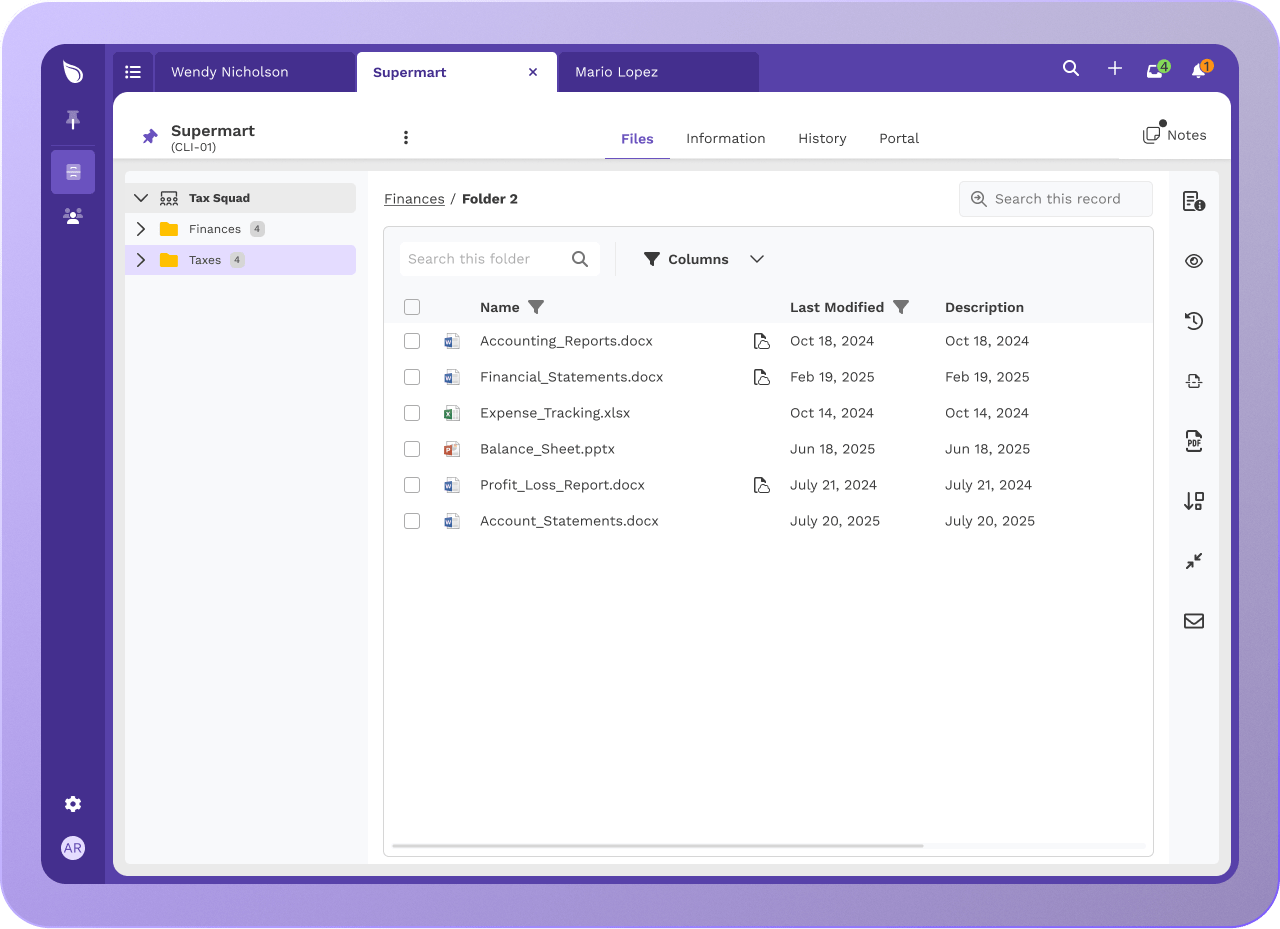This screenshot has width=1280, height=929.
Task: Click the version history clock icon
Action: [1194, 321]
